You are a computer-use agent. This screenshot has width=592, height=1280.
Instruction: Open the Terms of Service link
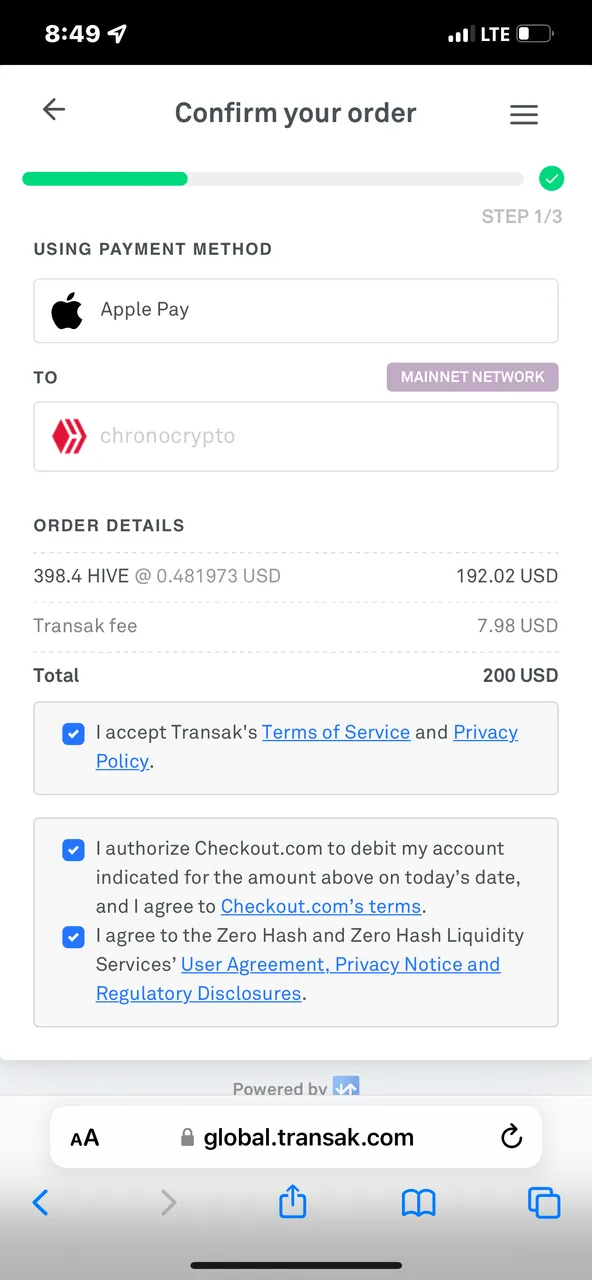[336, 732]
